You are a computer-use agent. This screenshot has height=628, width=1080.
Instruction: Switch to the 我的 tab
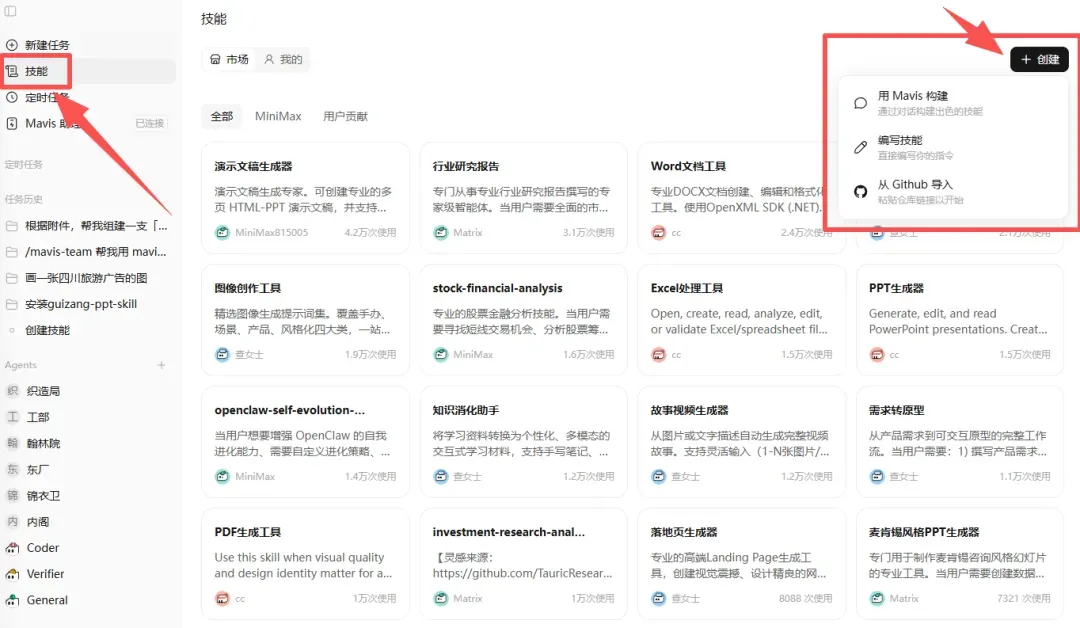tap(283, 59)
